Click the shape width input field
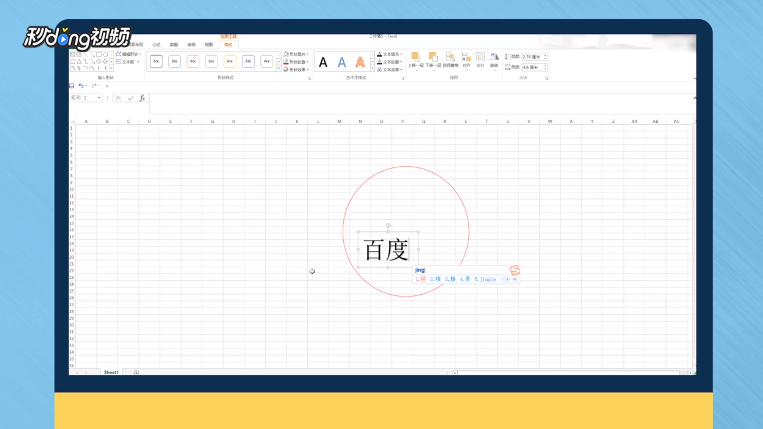This screenshot has width=763, height=429. pos(532,67)
